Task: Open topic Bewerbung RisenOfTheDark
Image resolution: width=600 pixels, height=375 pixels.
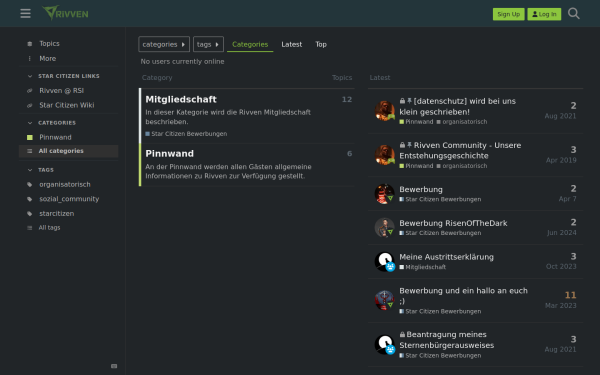Action: click(x=453, y=223)
